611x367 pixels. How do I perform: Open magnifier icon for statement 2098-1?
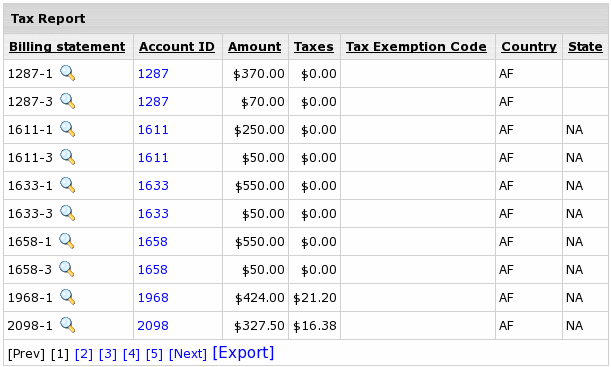tap(67, 325)
